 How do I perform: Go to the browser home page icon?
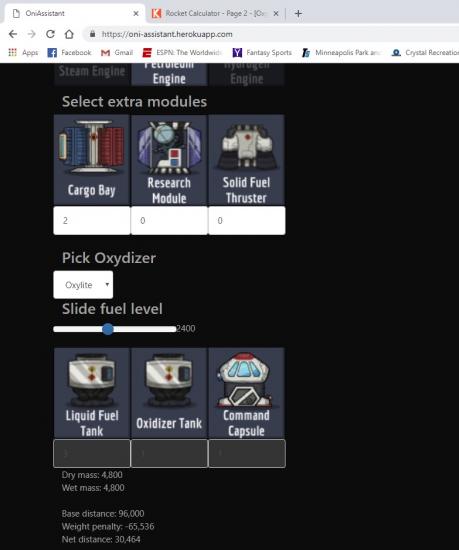69,34
